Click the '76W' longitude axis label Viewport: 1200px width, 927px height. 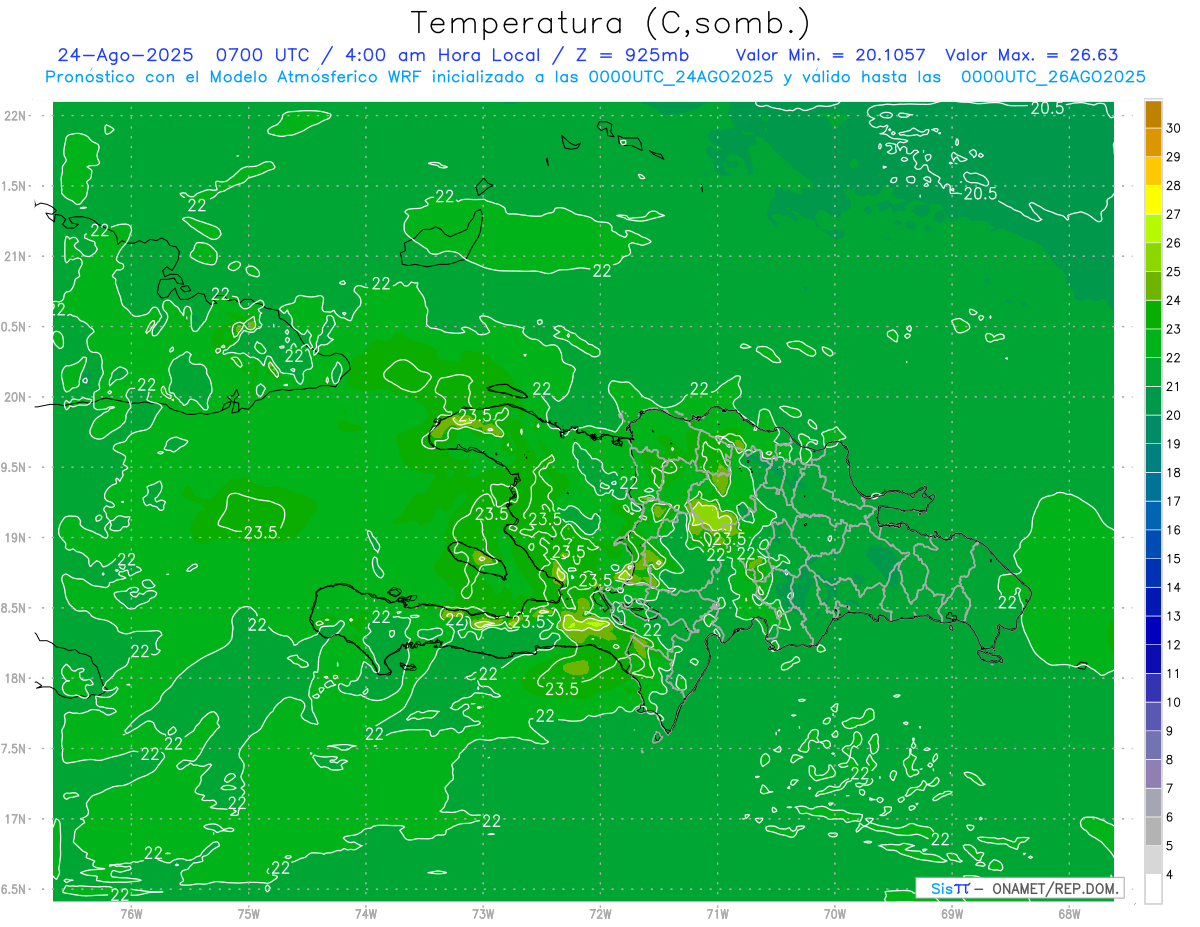[131, 914]
